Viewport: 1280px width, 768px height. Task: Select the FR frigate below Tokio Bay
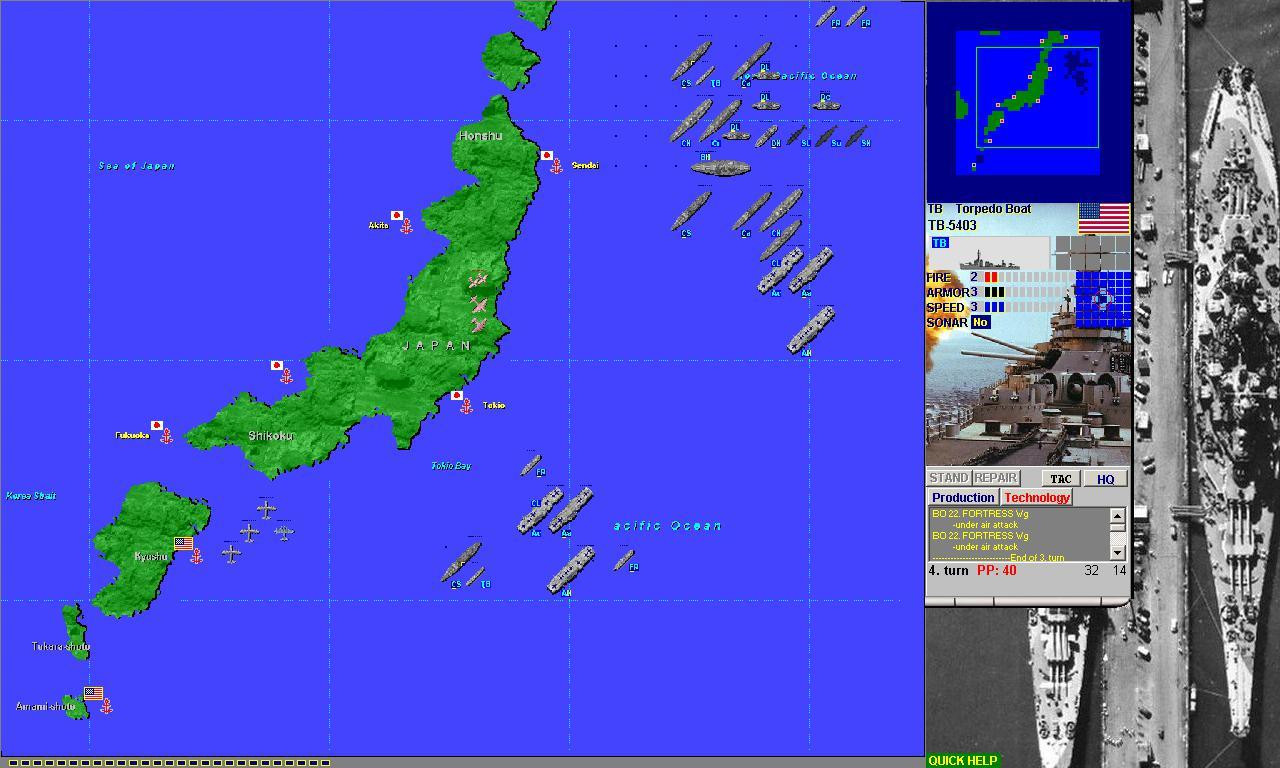tap(531, 466)
